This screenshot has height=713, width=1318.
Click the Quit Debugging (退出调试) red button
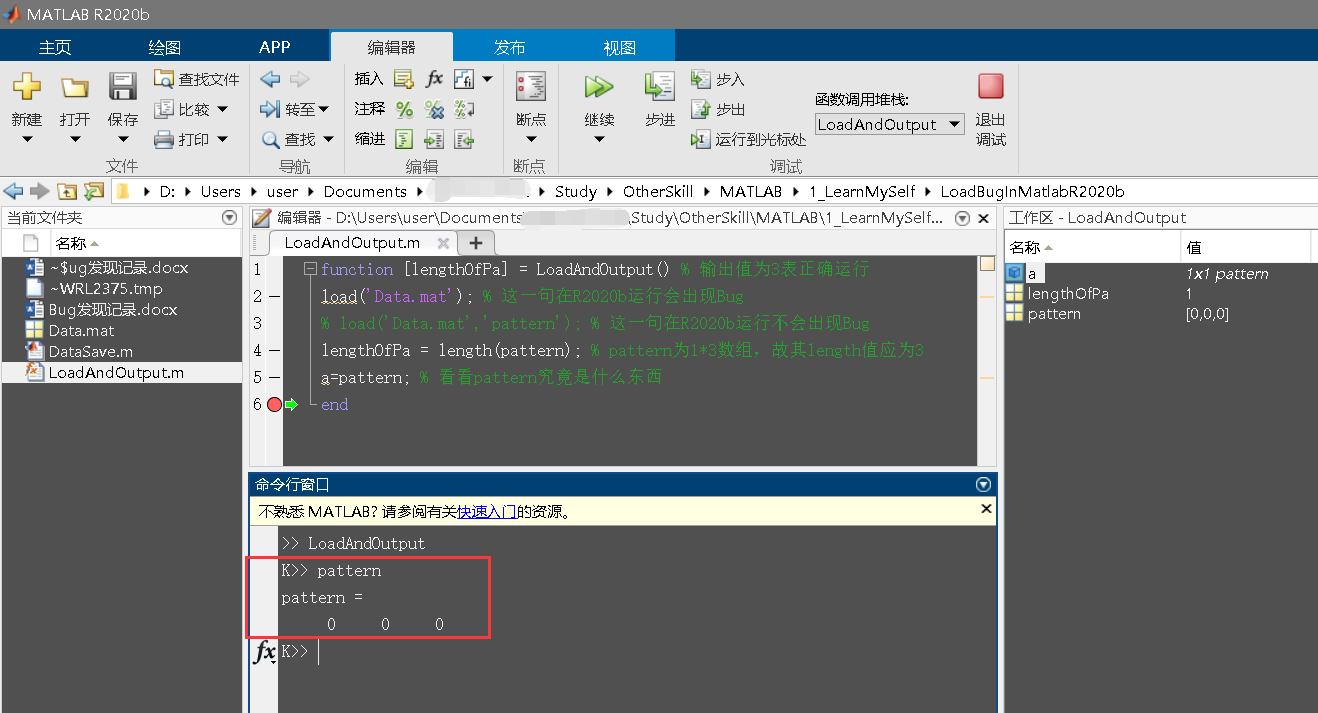pyautogui.click(x=991, y=87)
